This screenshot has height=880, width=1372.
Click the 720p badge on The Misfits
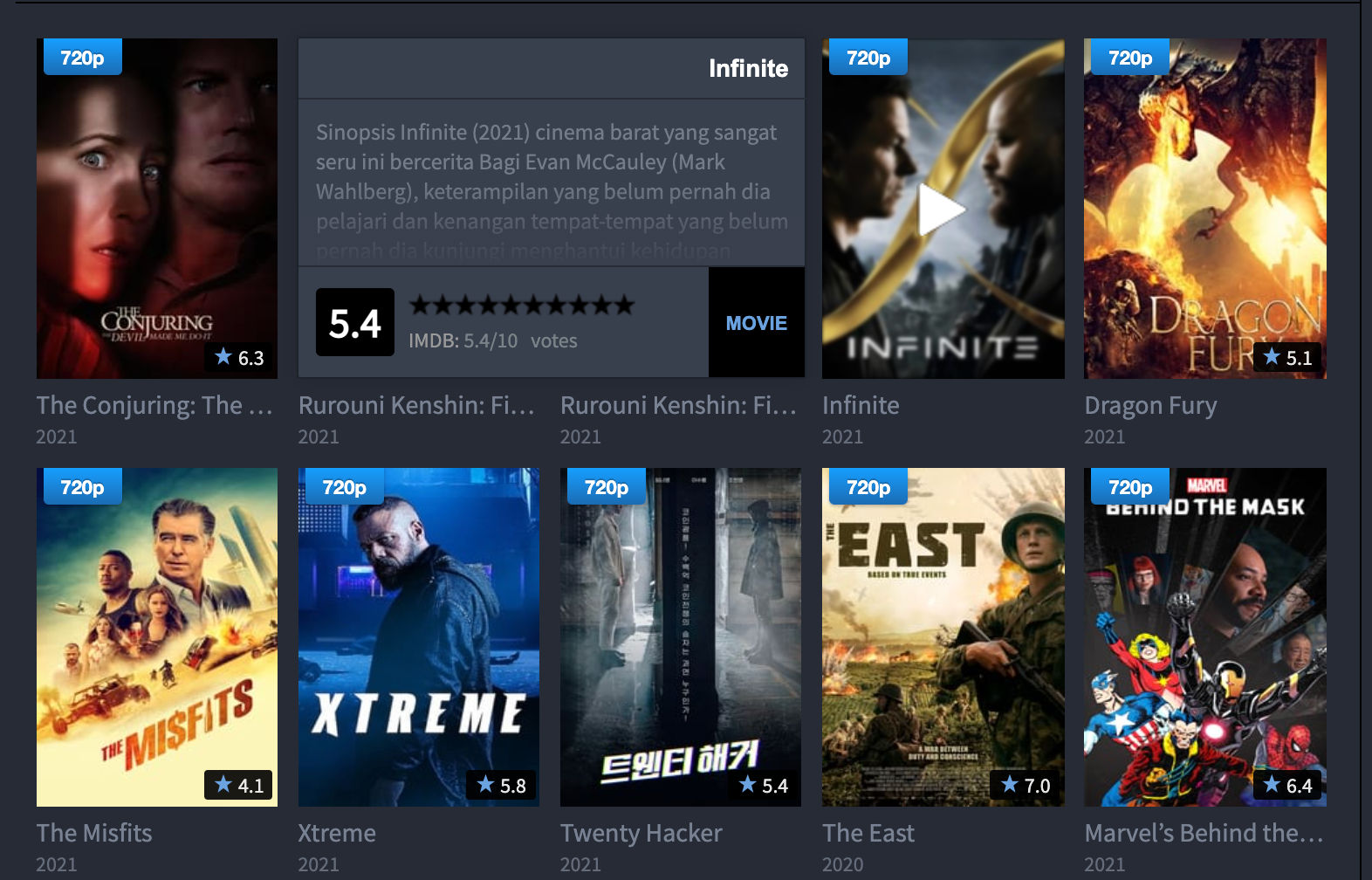[x=83, y=487]
